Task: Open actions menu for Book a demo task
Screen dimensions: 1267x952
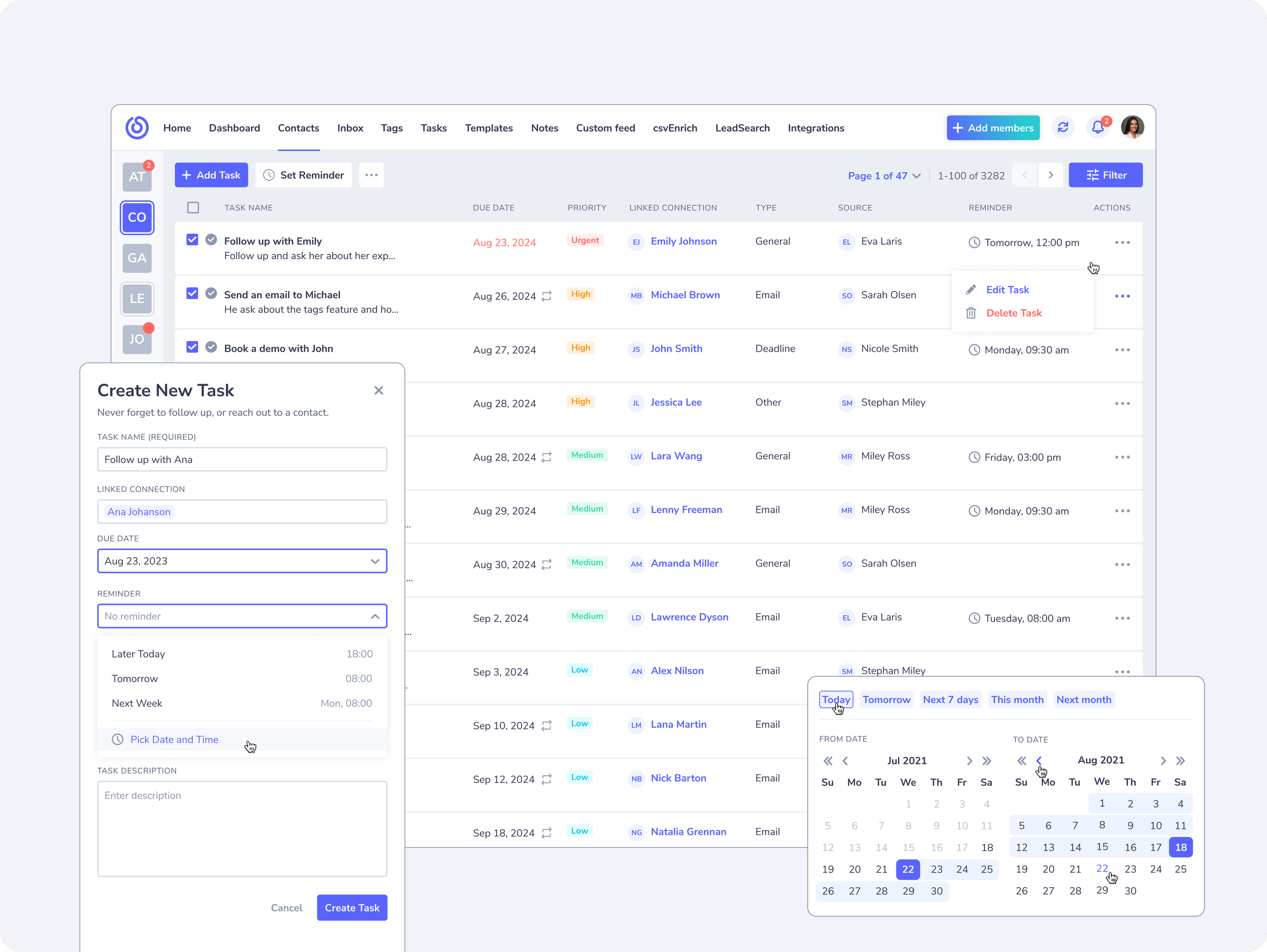Action: [1122, 350]
